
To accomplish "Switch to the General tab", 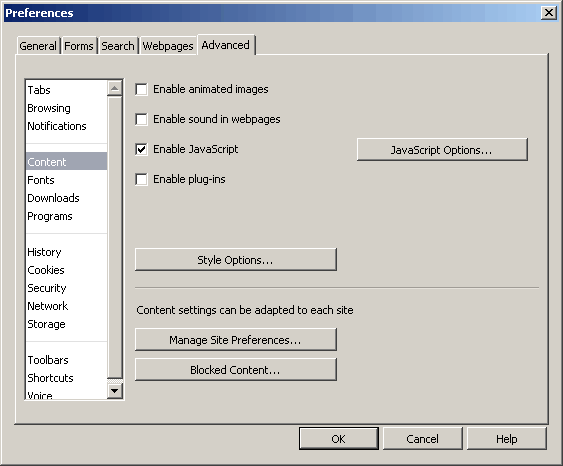I will click(38, 46).
